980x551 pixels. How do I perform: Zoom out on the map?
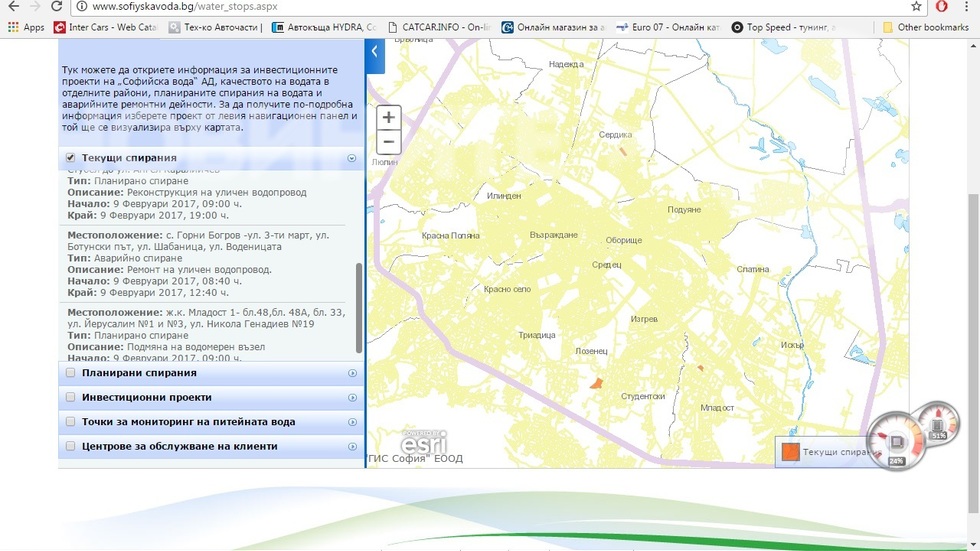click(389, 143)
